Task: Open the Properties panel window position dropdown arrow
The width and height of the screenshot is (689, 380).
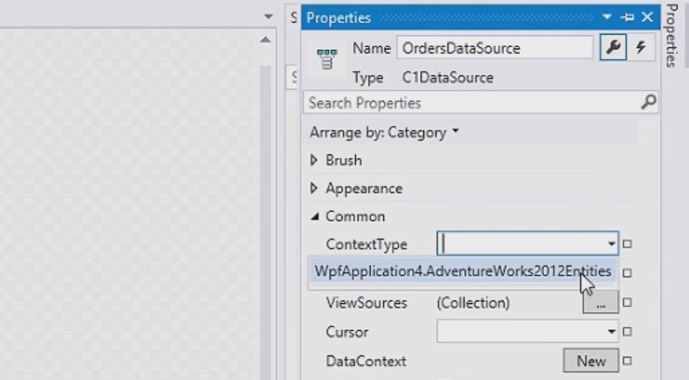Action: [607, 17]
